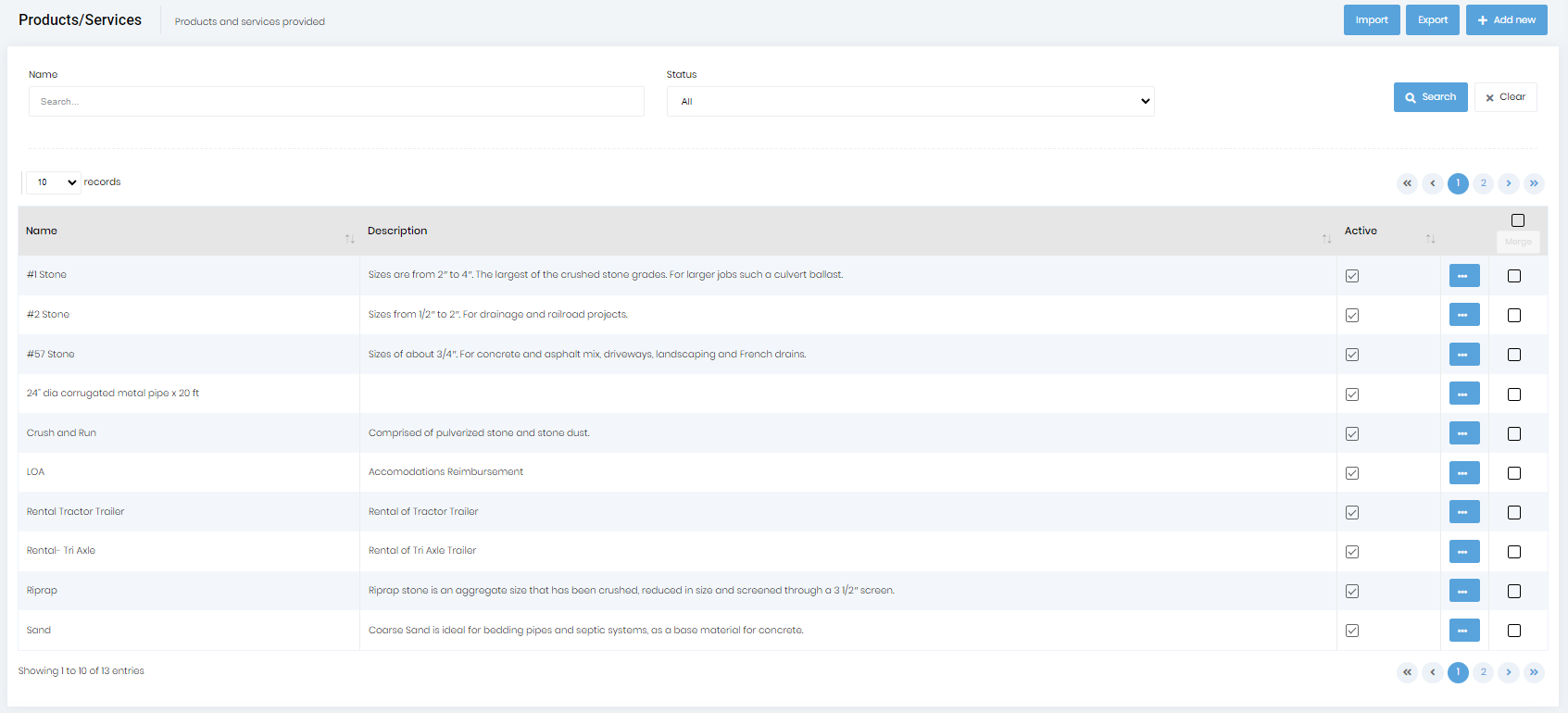Viewport: 1568px width, 713px height.
Task: Click the Import button
Action: click(x=1372, y=19)
